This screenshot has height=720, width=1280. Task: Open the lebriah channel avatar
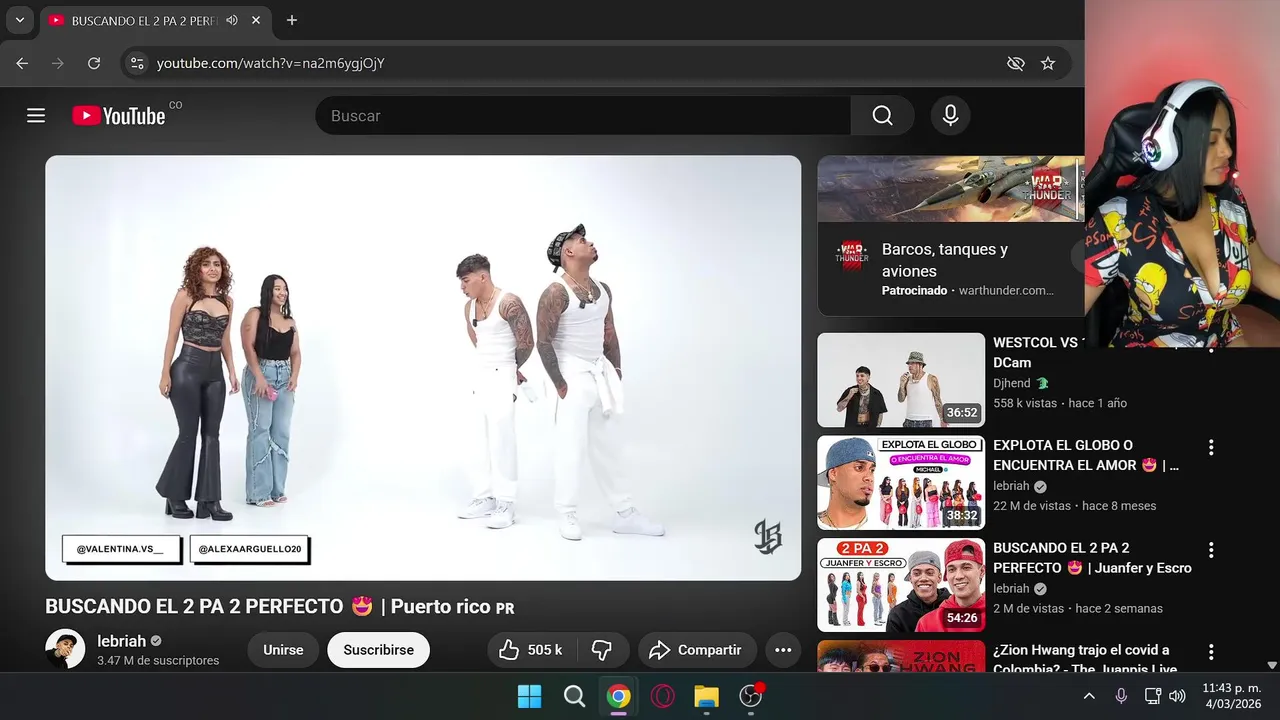[65, 649]
